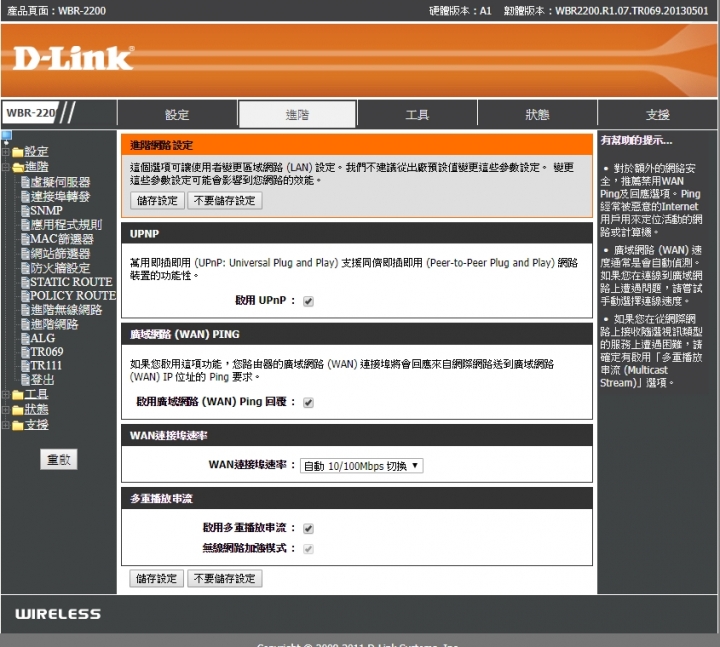Expand the 支援 tree node

point(6,425)
